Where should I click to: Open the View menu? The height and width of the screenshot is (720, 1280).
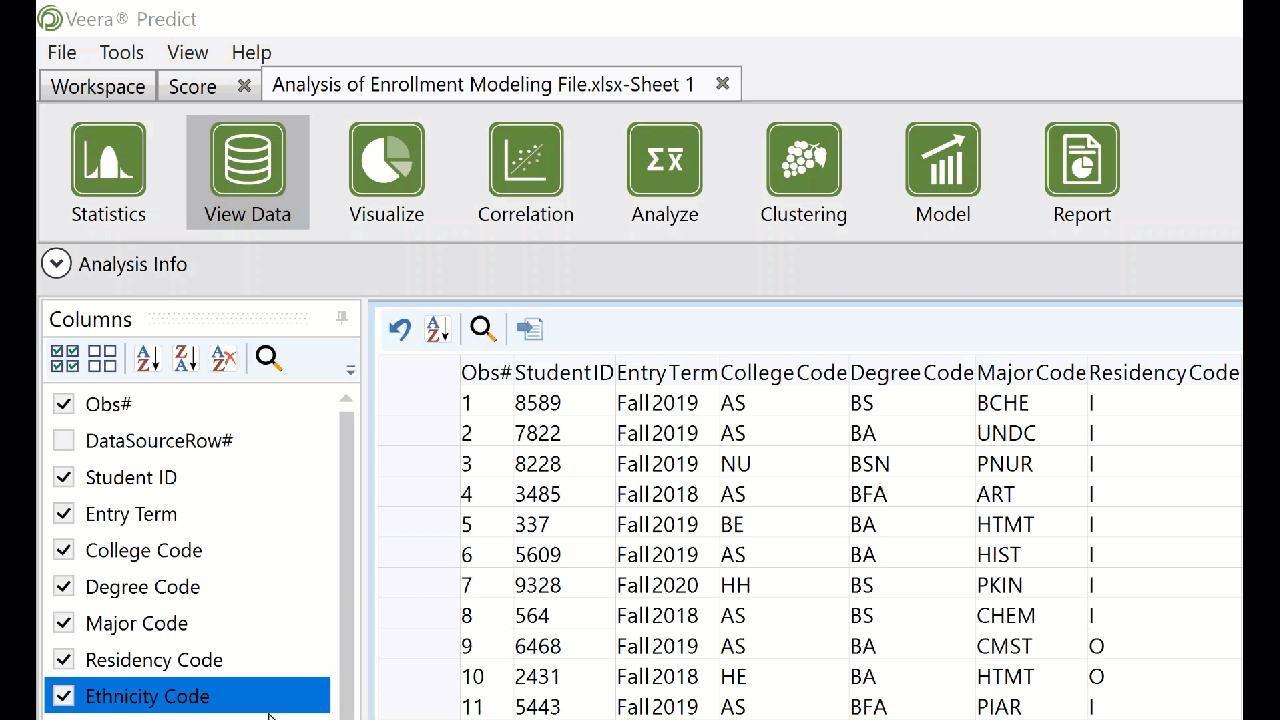point(188,52)
